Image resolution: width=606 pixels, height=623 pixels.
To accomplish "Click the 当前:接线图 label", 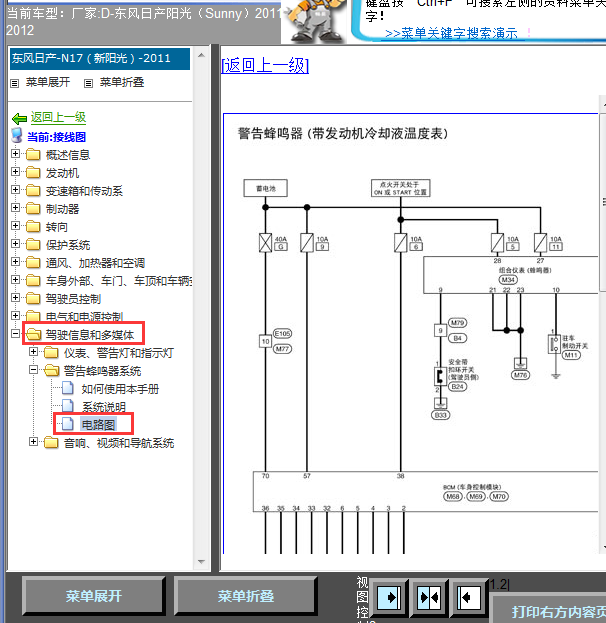I will coord(56,137).
